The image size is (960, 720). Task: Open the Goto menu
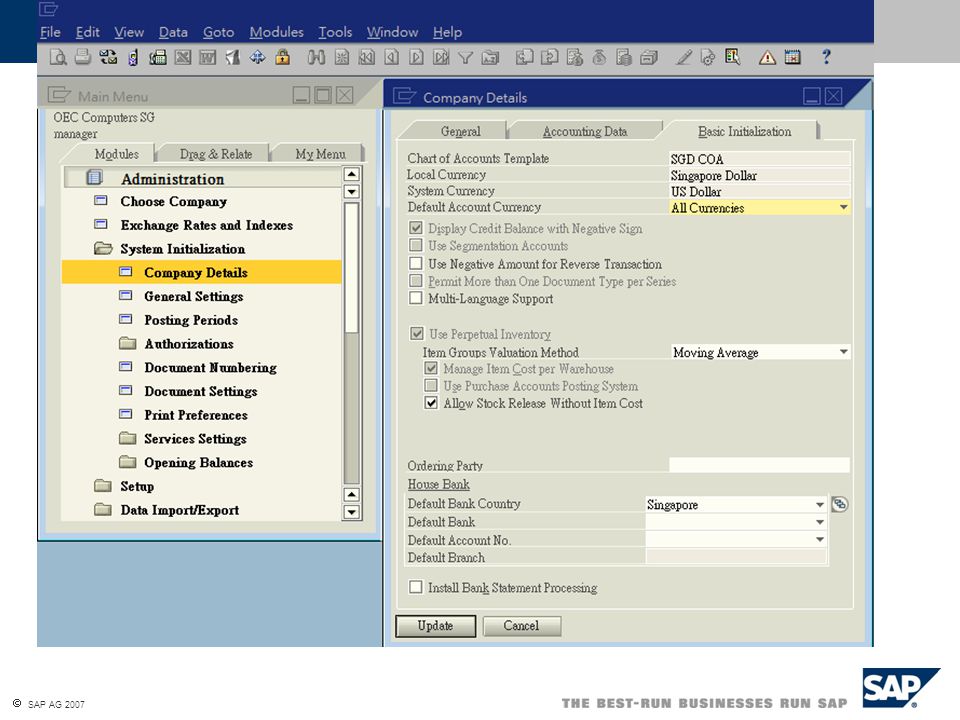219,32
